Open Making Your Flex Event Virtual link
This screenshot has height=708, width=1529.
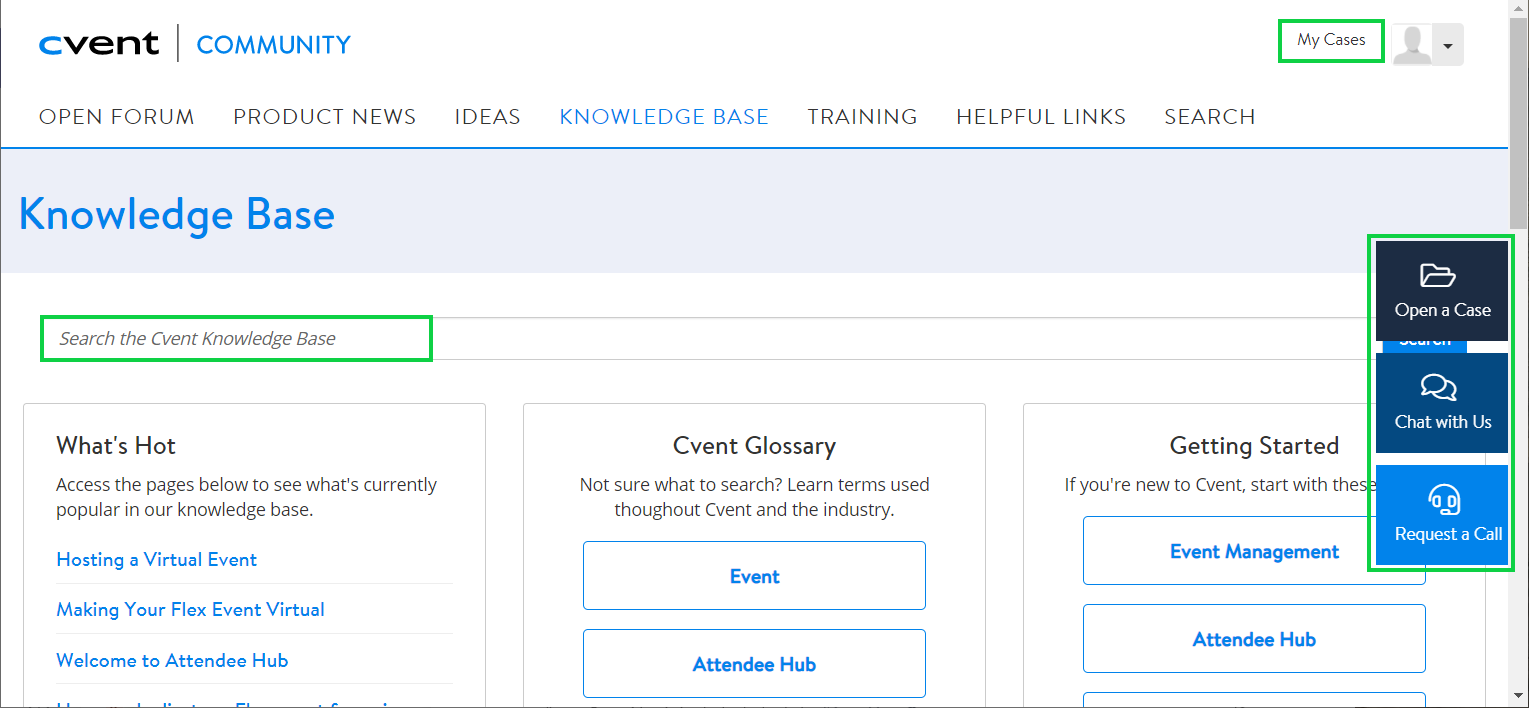(x=191, y=610)
